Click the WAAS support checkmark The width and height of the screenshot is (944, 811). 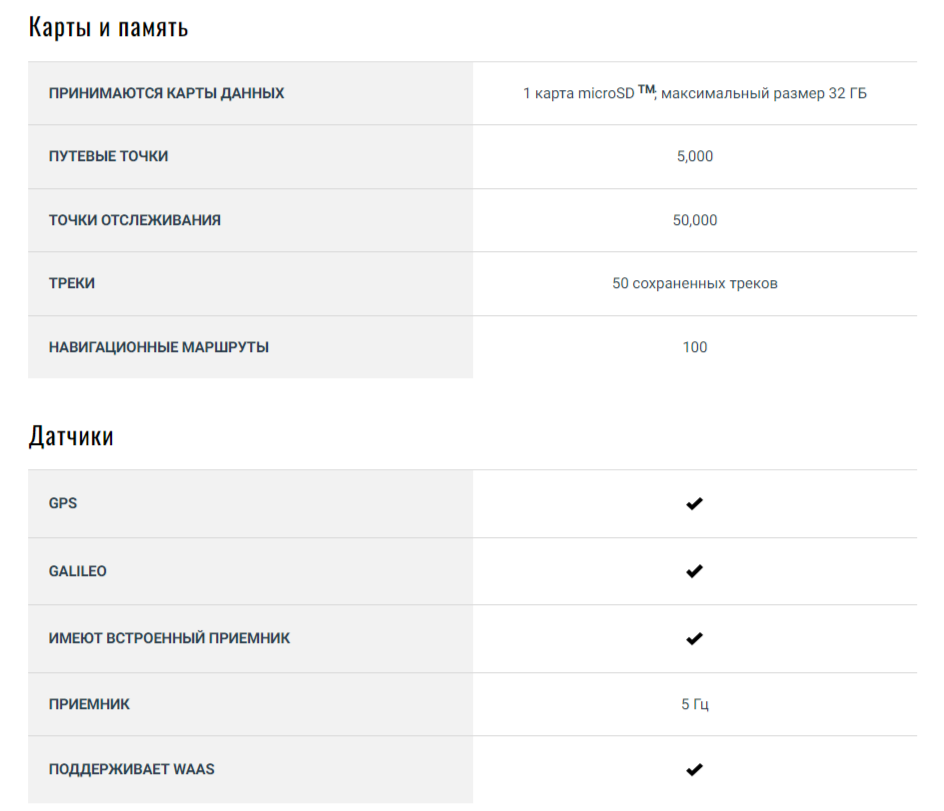(x=694, y=770)
